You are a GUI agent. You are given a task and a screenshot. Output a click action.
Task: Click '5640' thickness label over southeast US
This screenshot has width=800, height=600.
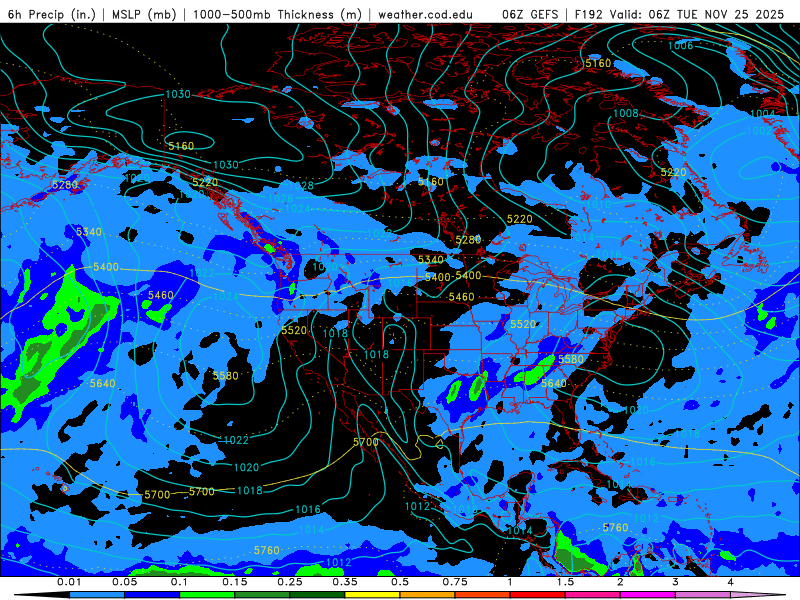554,383
